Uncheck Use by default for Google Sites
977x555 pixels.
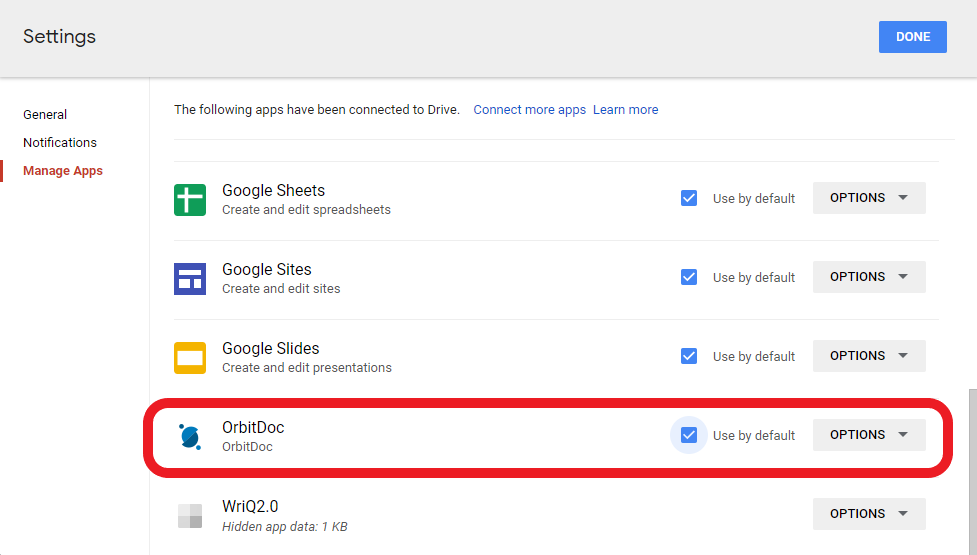coord(689,277)
